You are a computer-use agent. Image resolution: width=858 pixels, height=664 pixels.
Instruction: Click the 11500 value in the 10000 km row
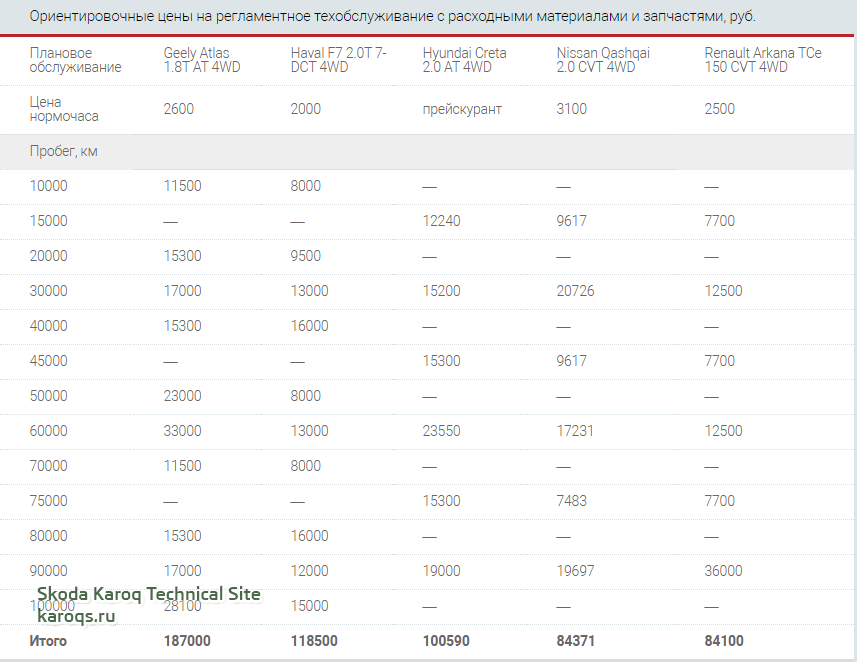click(x=183, y=186)
